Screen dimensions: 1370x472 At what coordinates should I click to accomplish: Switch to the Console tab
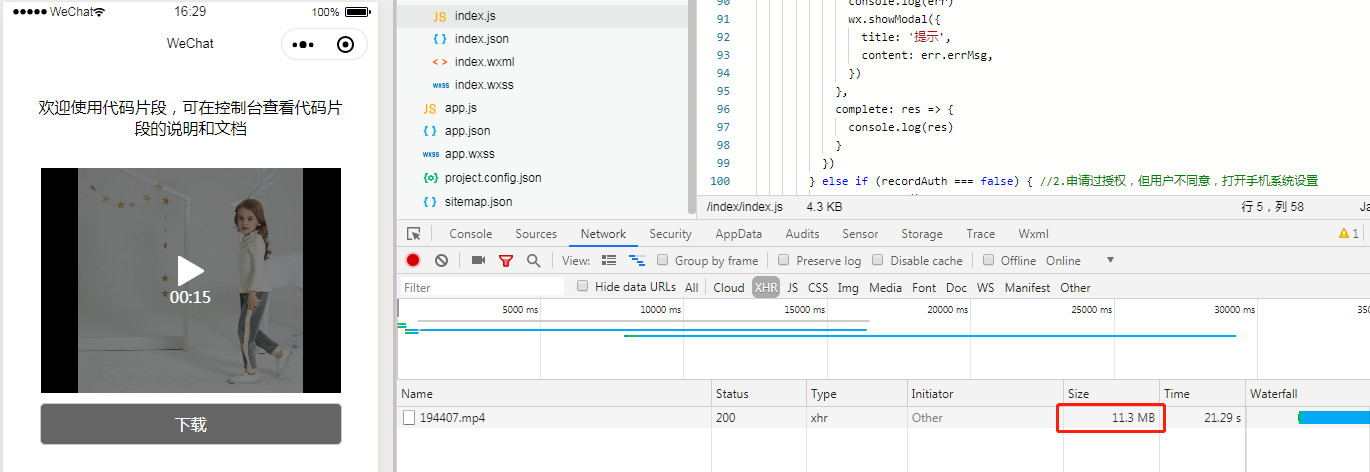(x=470, y=234)
